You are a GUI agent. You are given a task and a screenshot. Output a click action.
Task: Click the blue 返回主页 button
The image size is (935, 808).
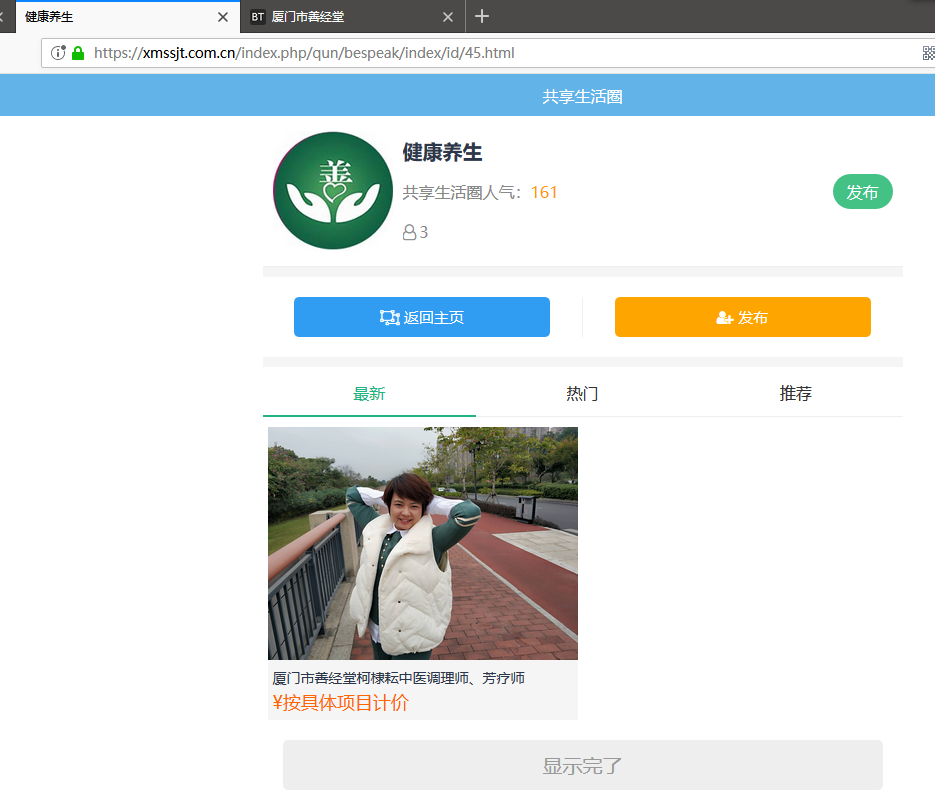click(421, 317)
